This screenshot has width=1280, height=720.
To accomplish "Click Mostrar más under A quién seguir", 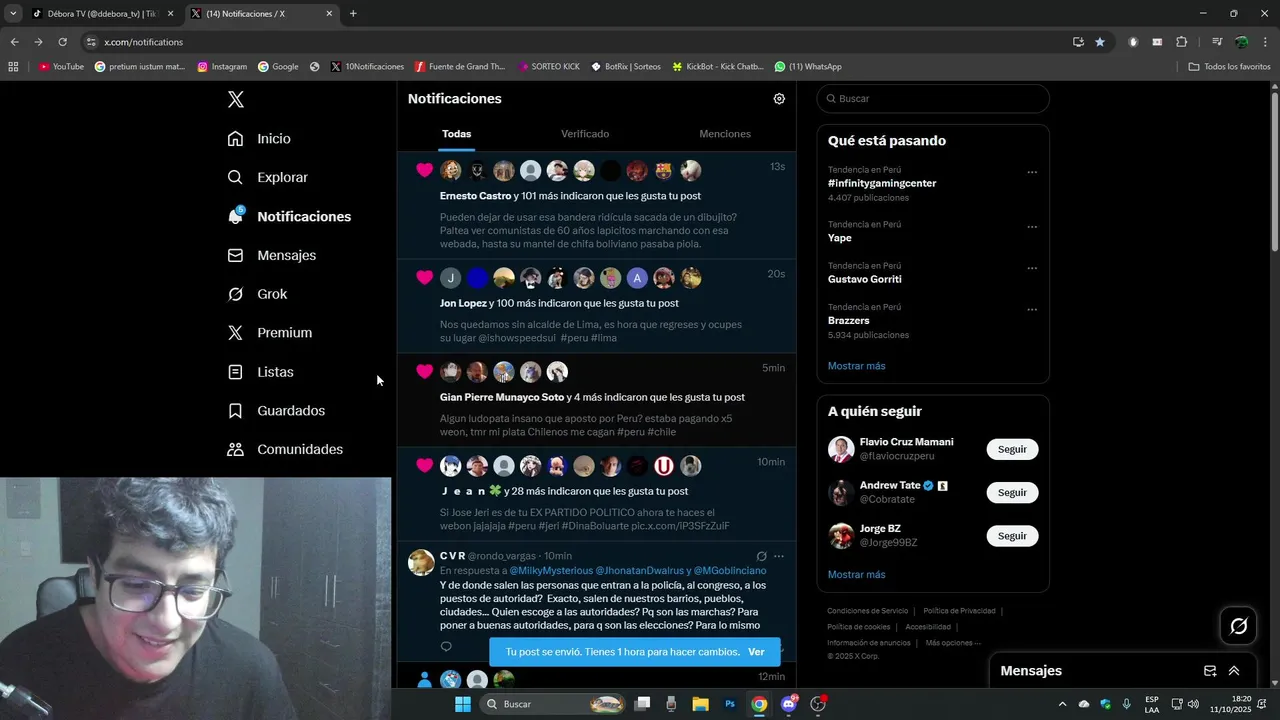I will [856, 575].
